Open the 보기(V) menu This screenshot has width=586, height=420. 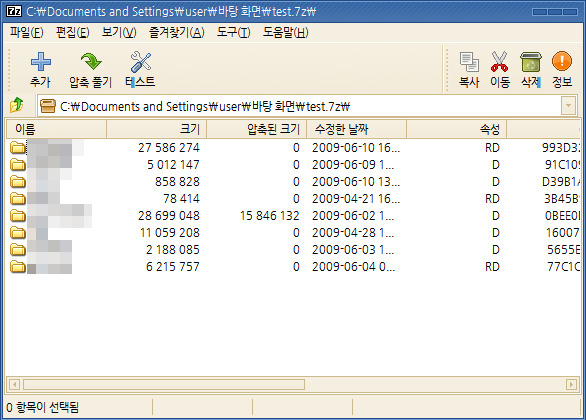click(119, 33)
